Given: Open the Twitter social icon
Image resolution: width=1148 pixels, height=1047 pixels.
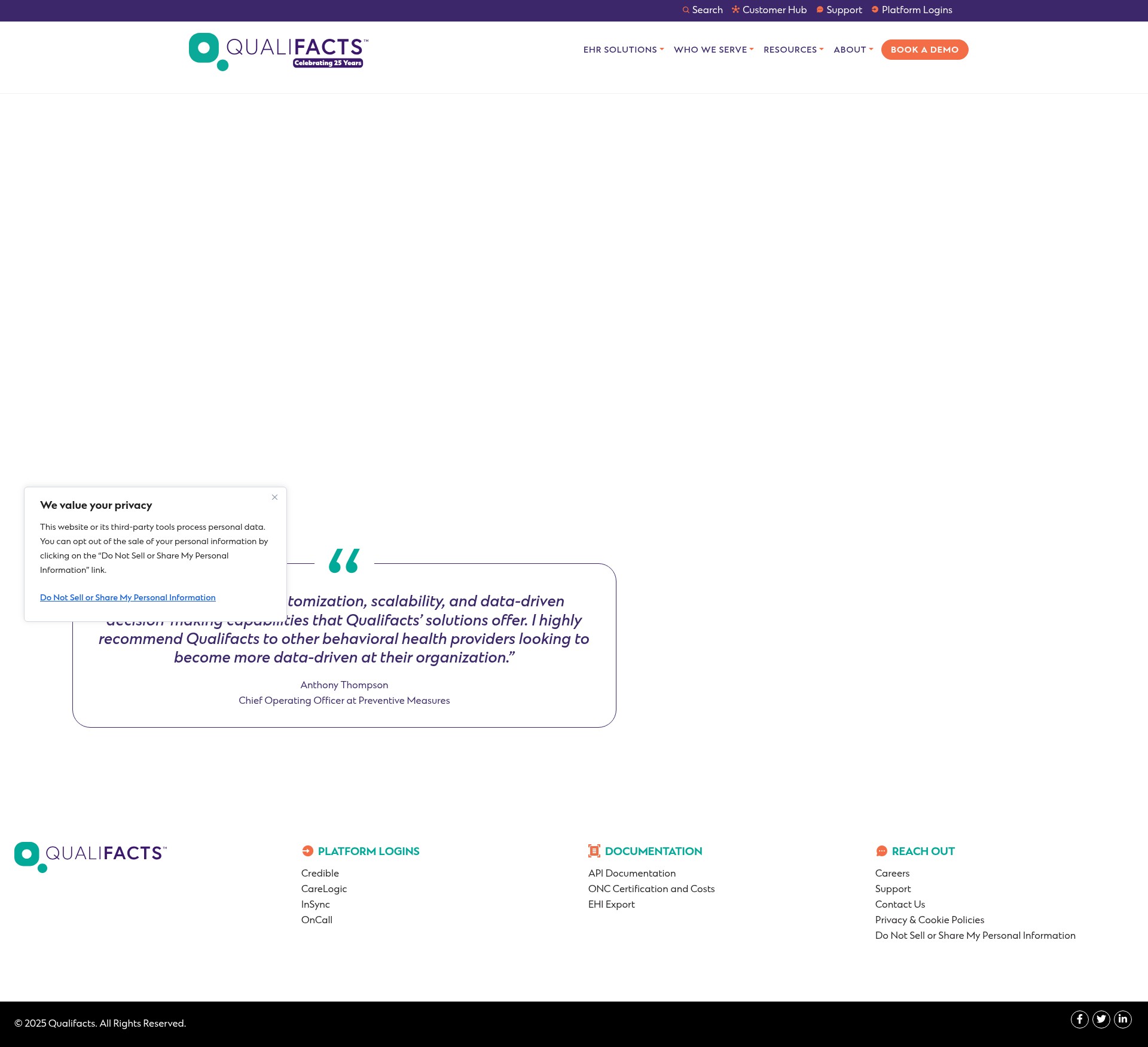Looking at the screenshot, I should [x=1101, y=1019].
